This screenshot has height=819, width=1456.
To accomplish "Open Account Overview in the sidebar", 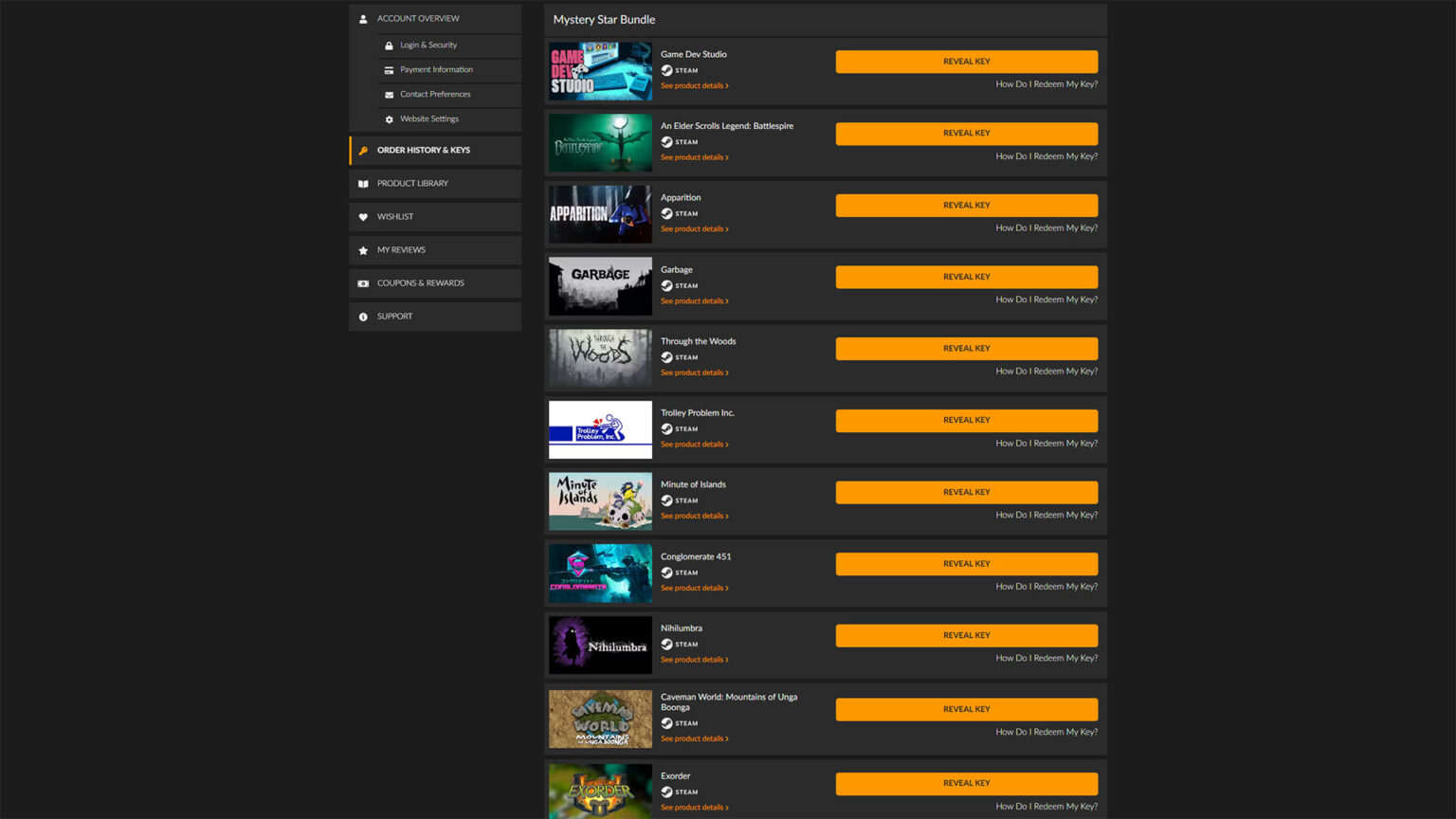I will 418,19.
